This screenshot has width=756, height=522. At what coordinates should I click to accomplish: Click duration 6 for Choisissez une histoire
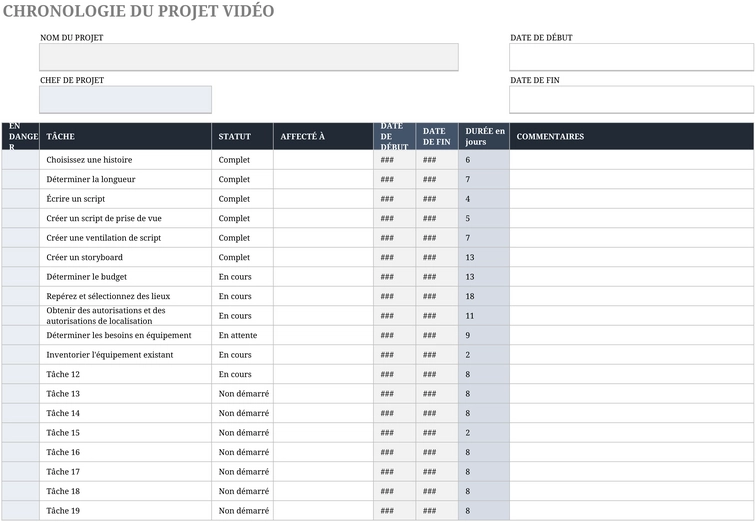484,160
